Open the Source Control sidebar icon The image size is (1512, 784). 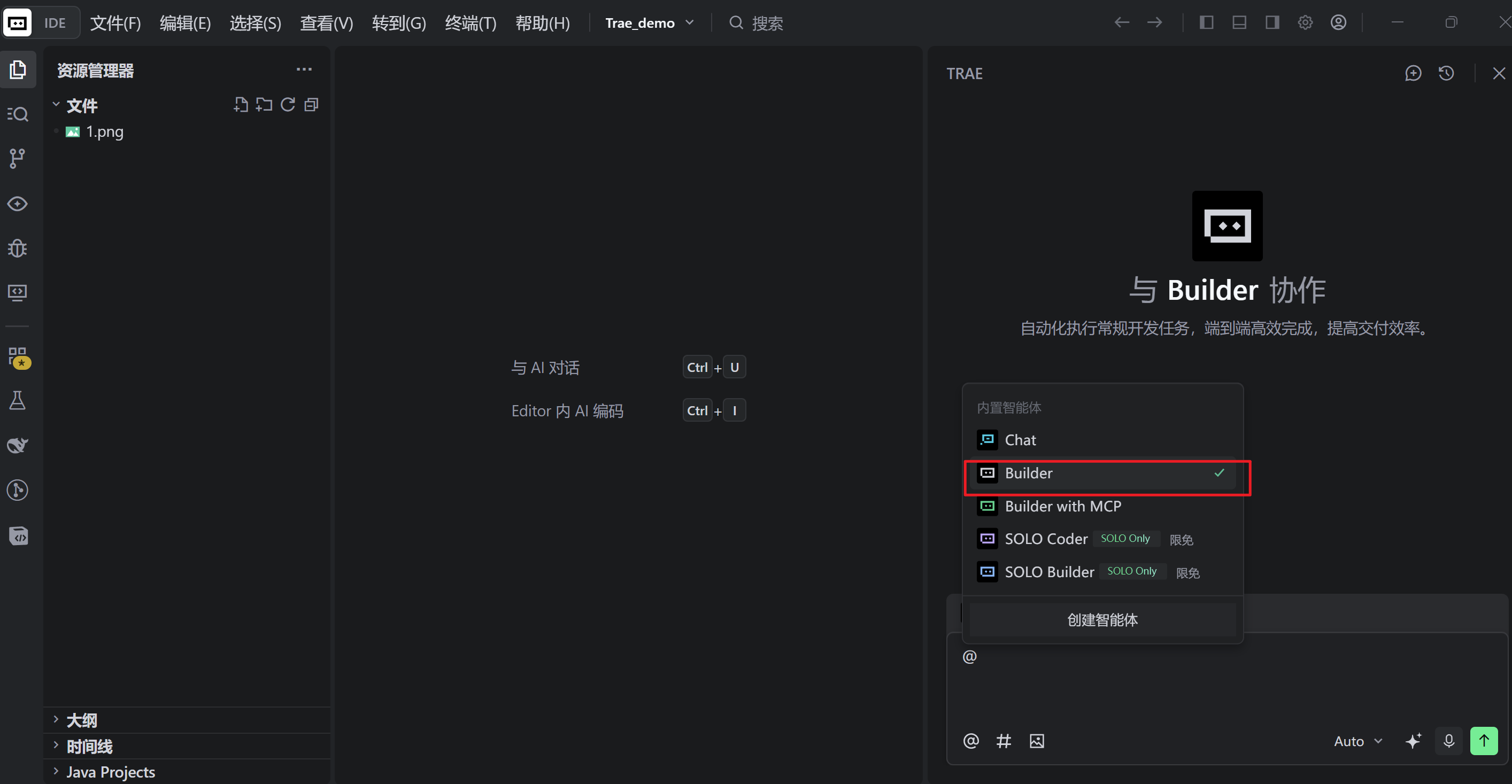point(18,158)
